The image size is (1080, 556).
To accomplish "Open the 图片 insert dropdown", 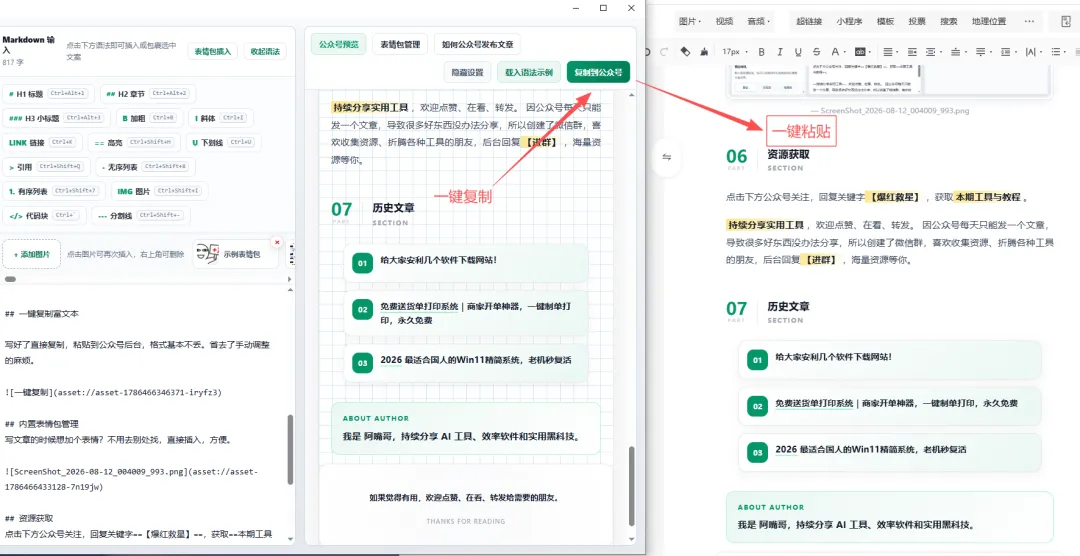I will coord(689,21).
